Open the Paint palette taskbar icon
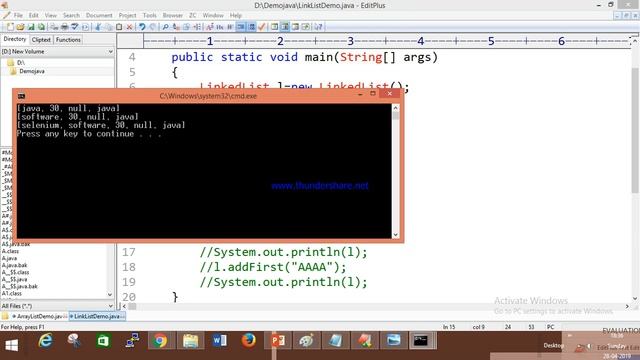 [x=307, y=341]
